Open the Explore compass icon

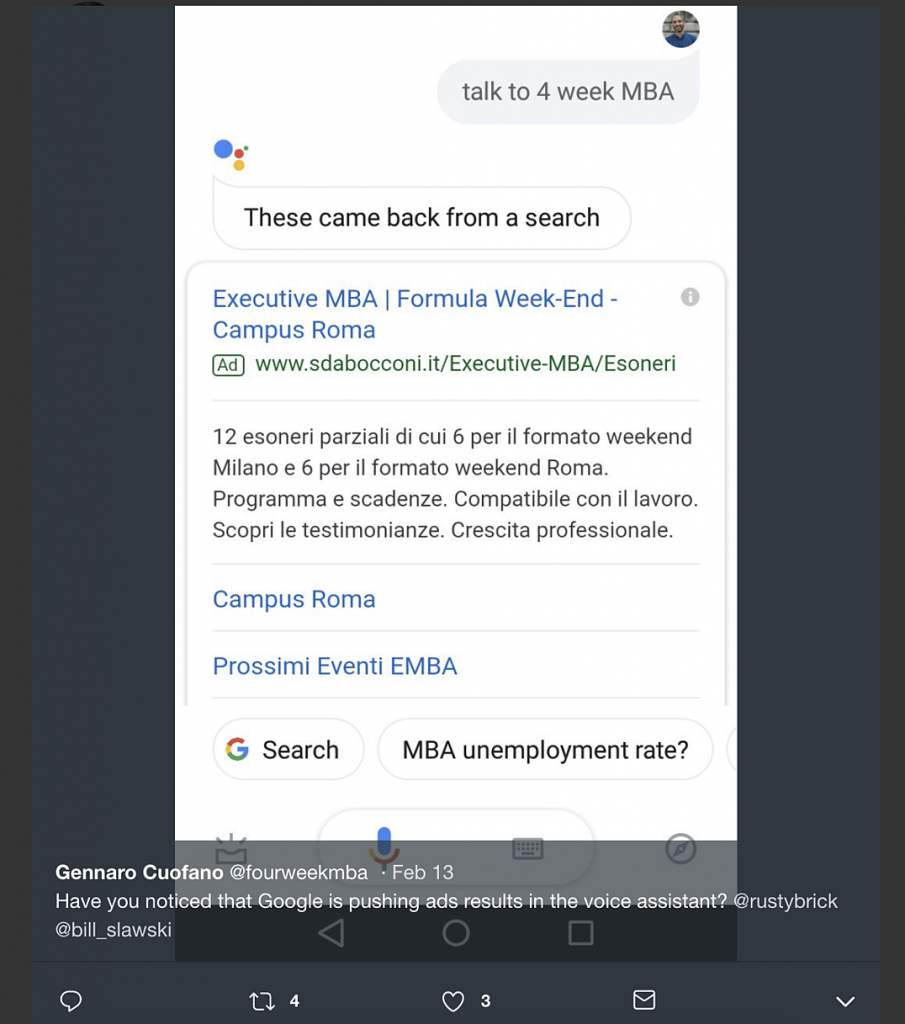680,849
